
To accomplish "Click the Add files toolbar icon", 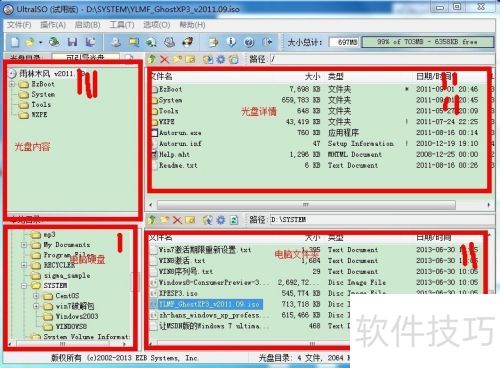I will tap(213, 42).
